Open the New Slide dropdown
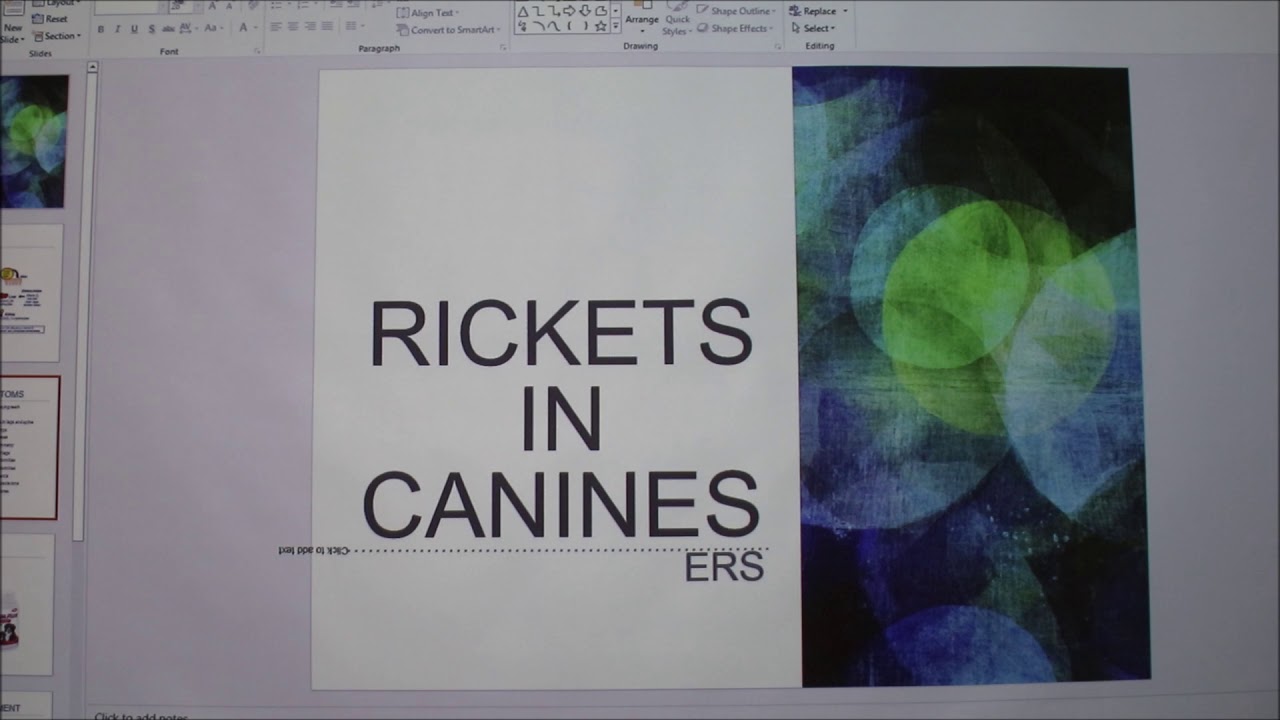The width and height of the screenshot is (1280, 720). 13,34
